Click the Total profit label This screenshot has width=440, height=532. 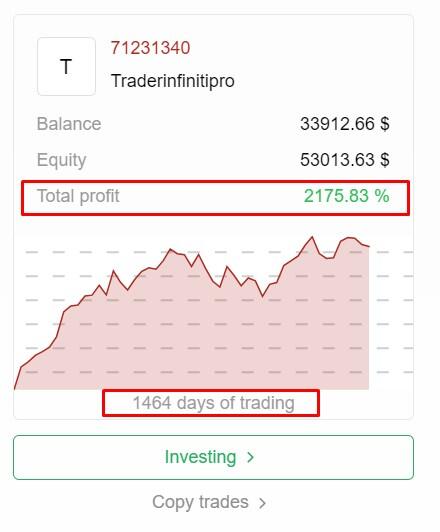pos(78,196)
